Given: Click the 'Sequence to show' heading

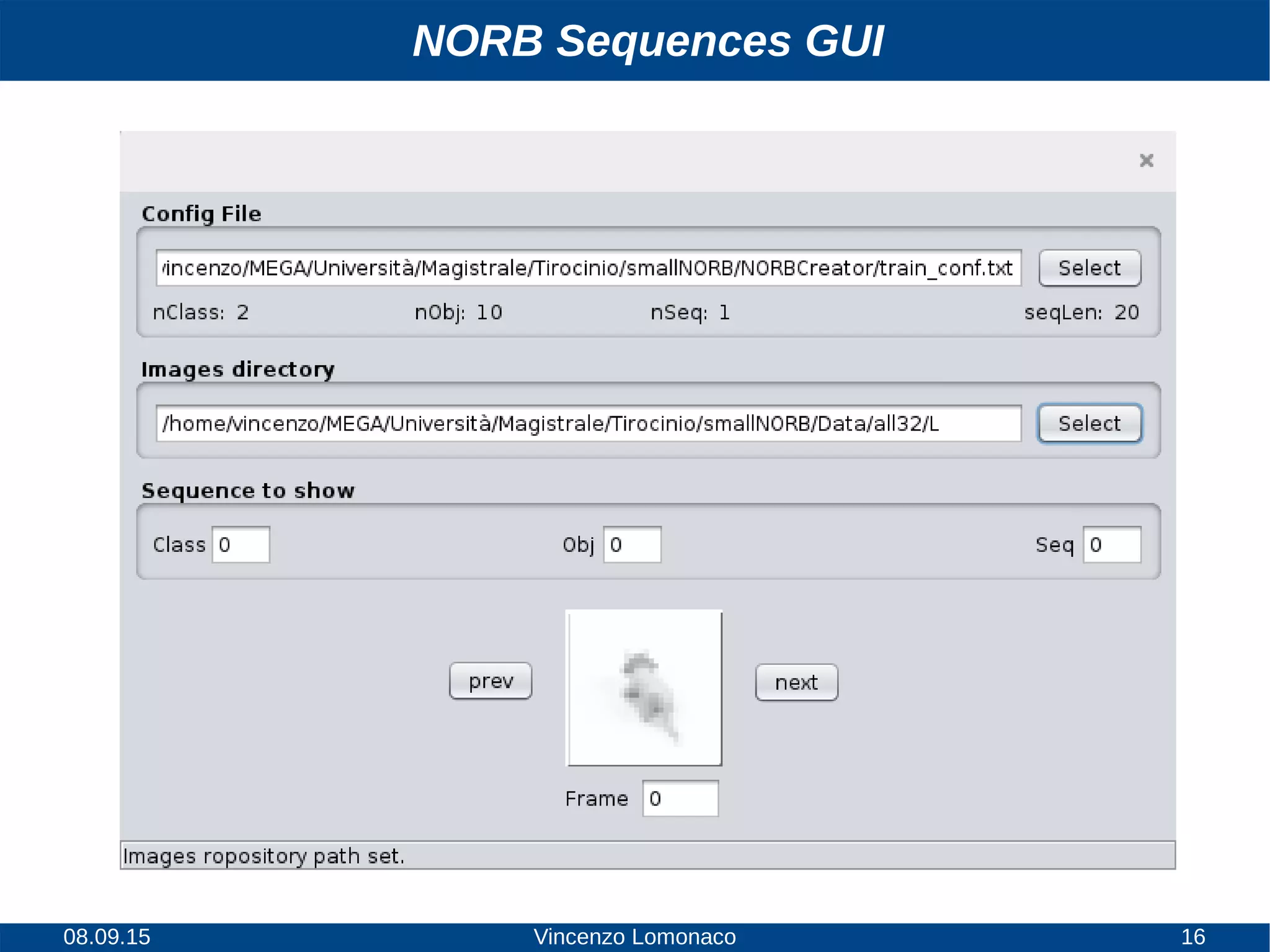Looking at the screenshot, I should 248,491.
